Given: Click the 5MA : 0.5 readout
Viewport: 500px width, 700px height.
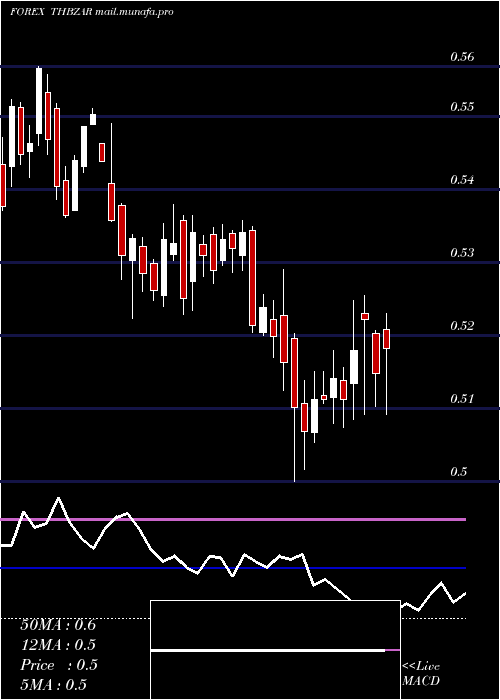Looking at the screenshot, I should click(x=54, y=685).
